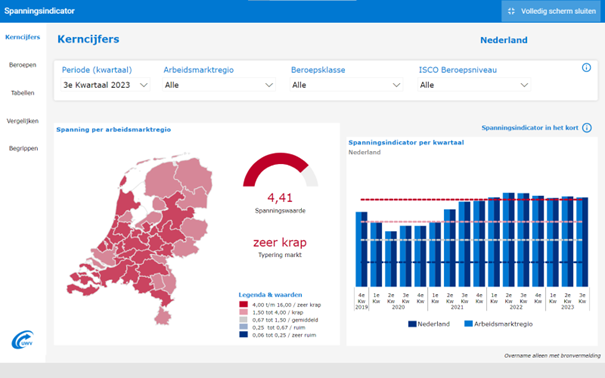Click 'Spanningsindicator per kwartaal' chart title
605x378 pixels.
coord(406,142)
